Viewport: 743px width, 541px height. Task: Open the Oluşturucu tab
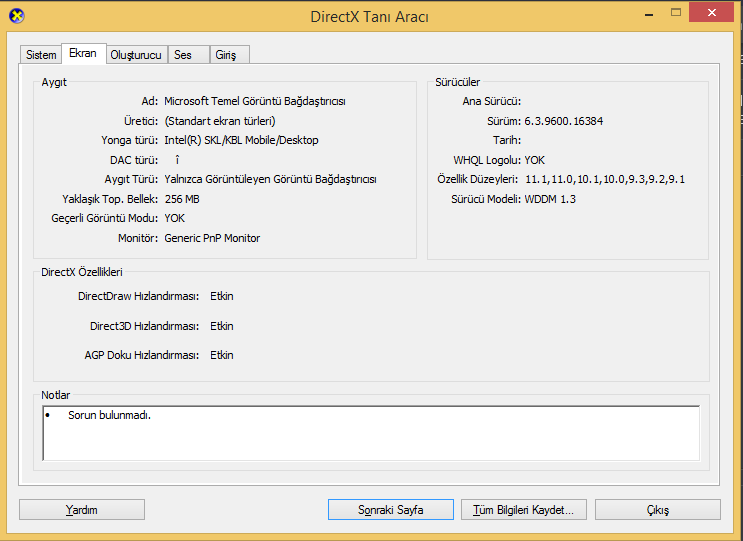[136, 55]
